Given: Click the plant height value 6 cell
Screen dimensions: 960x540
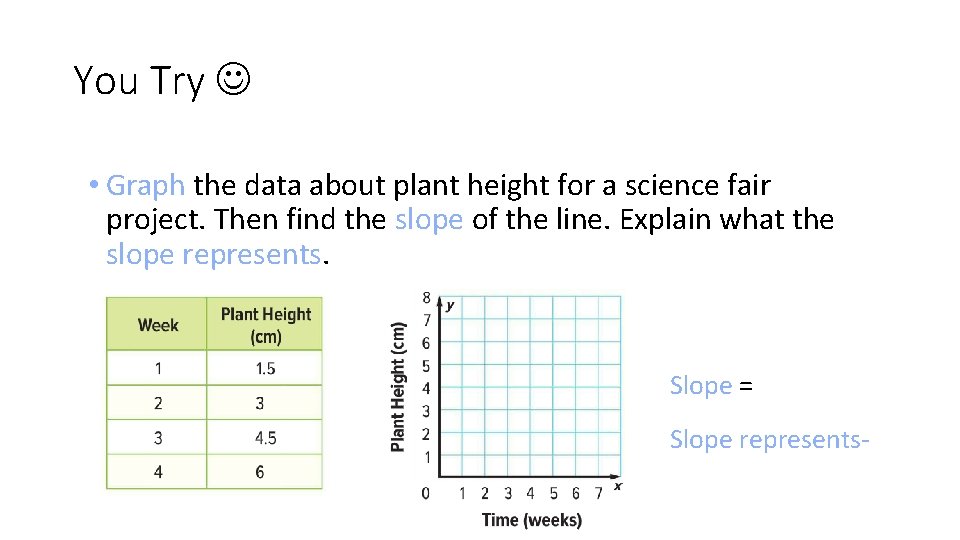Looking at the screenshot, I should coord(265,472).
